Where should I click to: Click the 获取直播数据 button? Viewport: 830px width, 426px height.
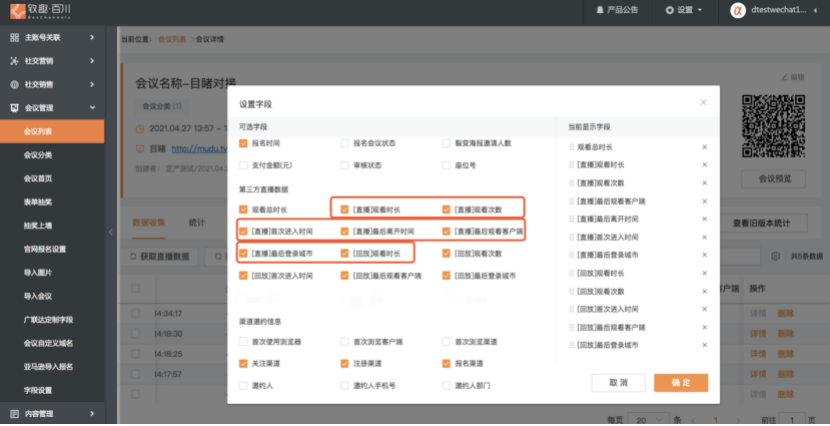[160, 256]
